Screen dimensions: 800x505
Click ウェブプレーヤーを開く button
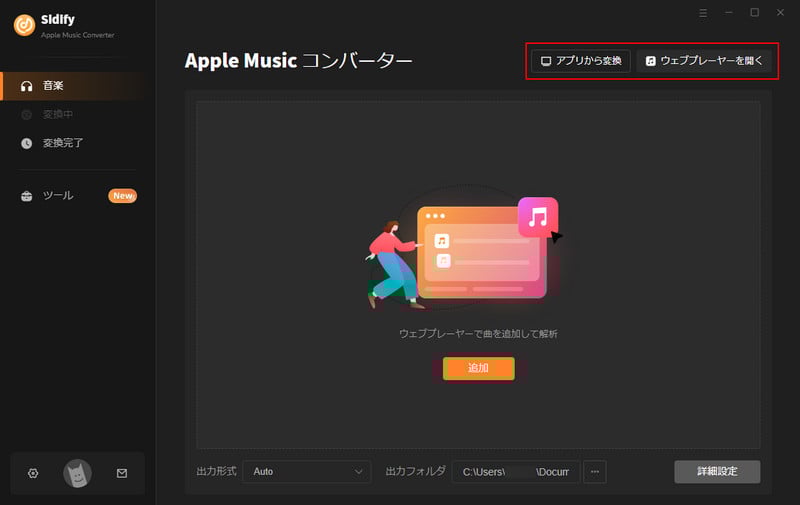click(x=704, y=61)
